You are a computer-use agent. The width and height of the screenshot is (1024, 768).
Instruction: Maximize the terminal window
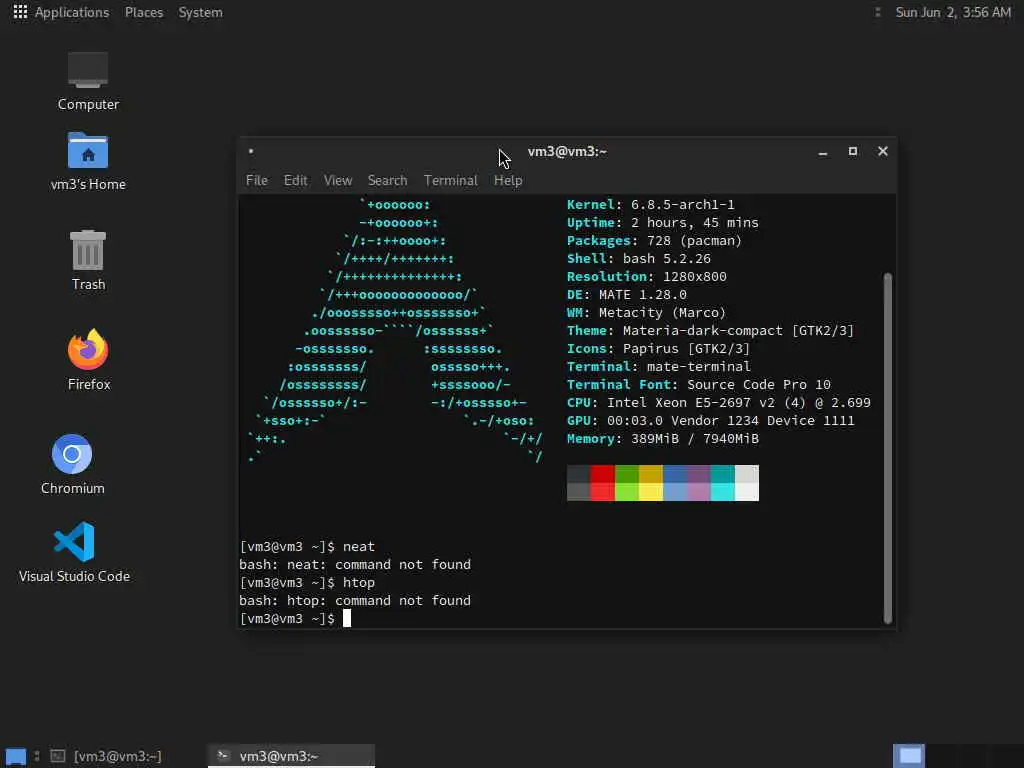[852, 152]
